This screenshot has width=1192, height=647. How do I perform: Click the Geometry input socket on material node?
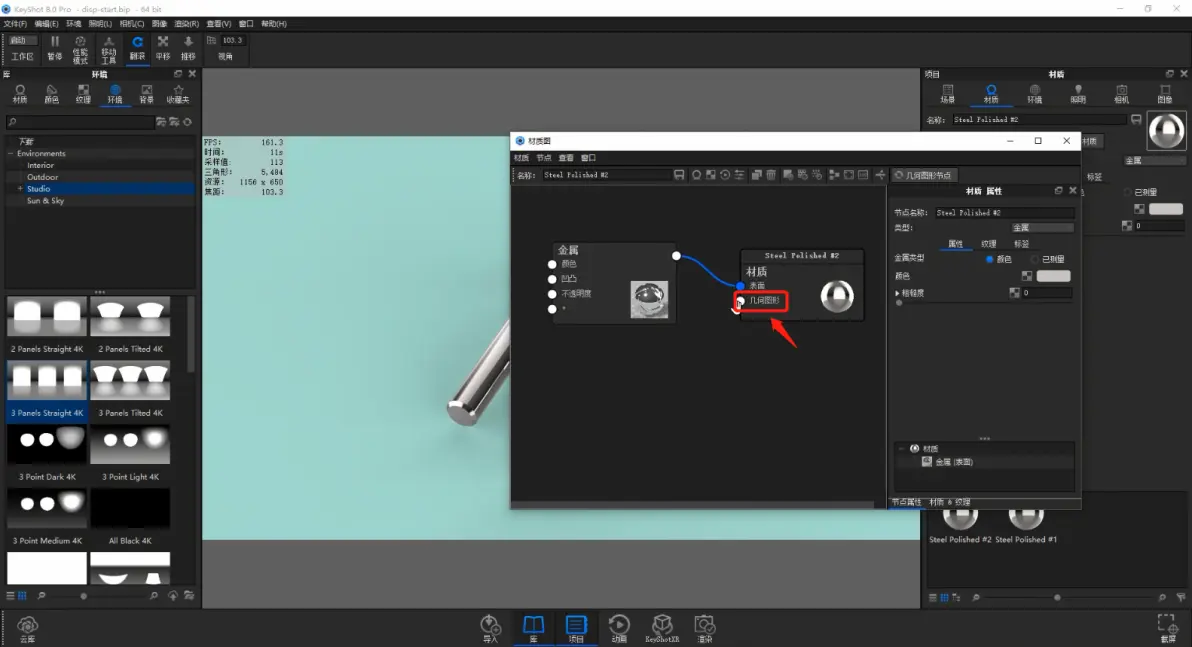point(741,301)
